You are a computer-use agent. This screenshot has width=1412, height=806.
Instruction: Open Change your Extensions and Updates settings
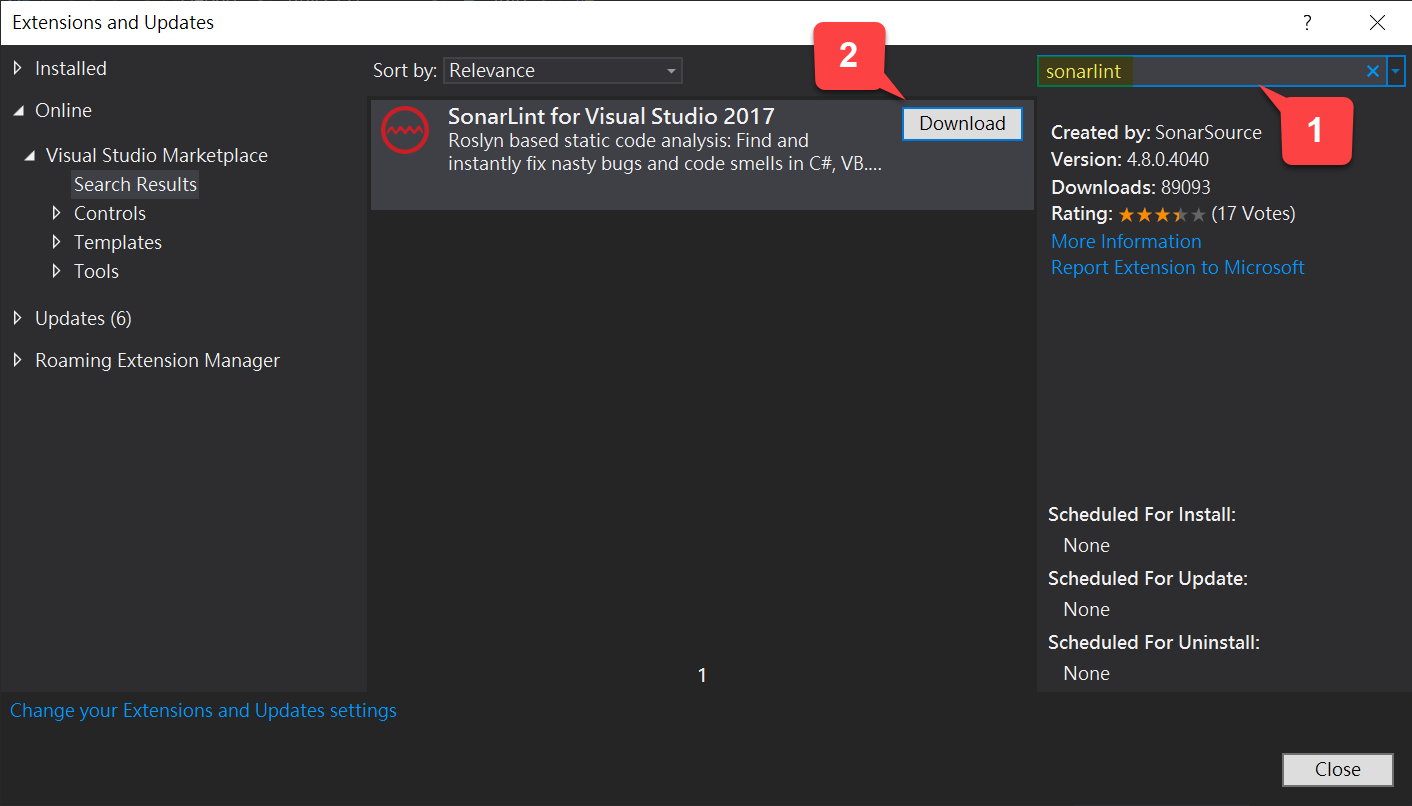point(203,710)
